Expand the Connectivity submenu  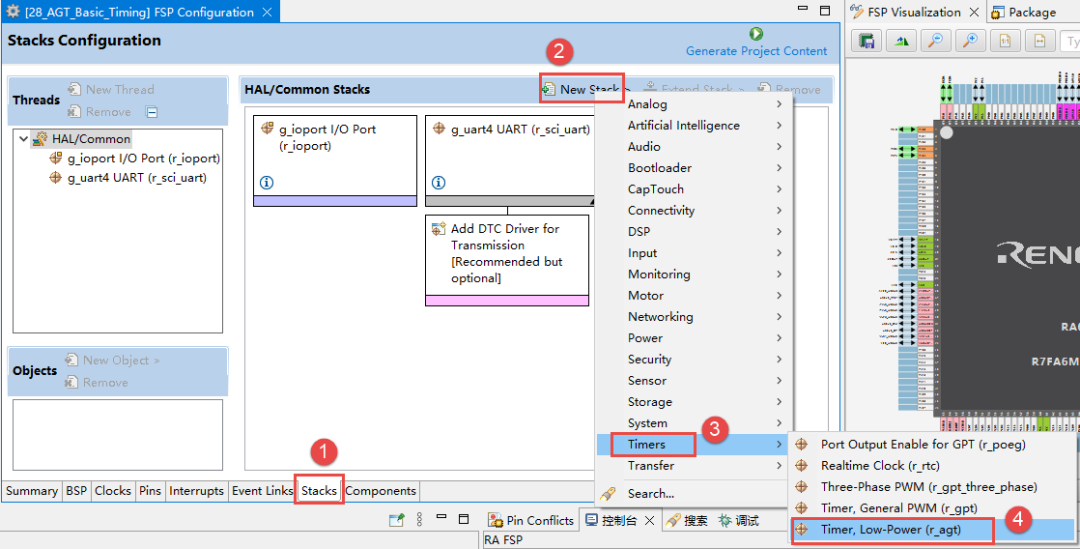pos(778,211)
